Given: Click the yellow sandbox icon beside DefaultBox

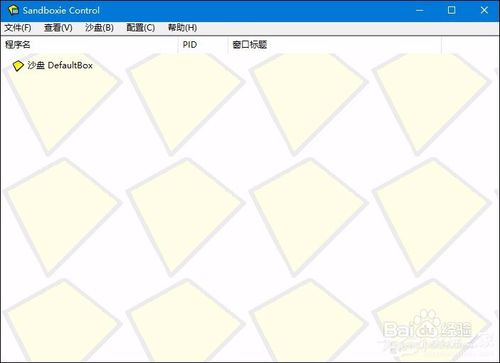Looking at the screenshot, I should tap(18, 66).
